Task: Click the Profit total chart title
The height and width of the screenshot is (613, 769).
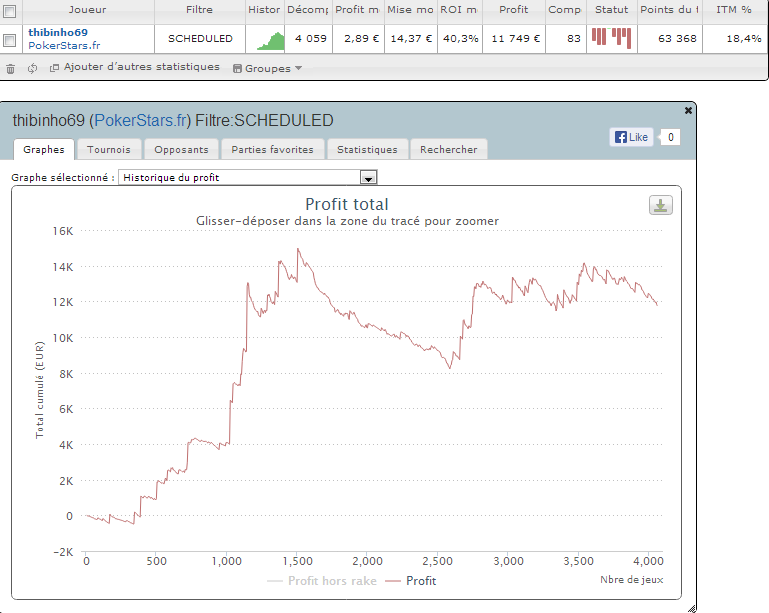Action: (x=347, y=204)
